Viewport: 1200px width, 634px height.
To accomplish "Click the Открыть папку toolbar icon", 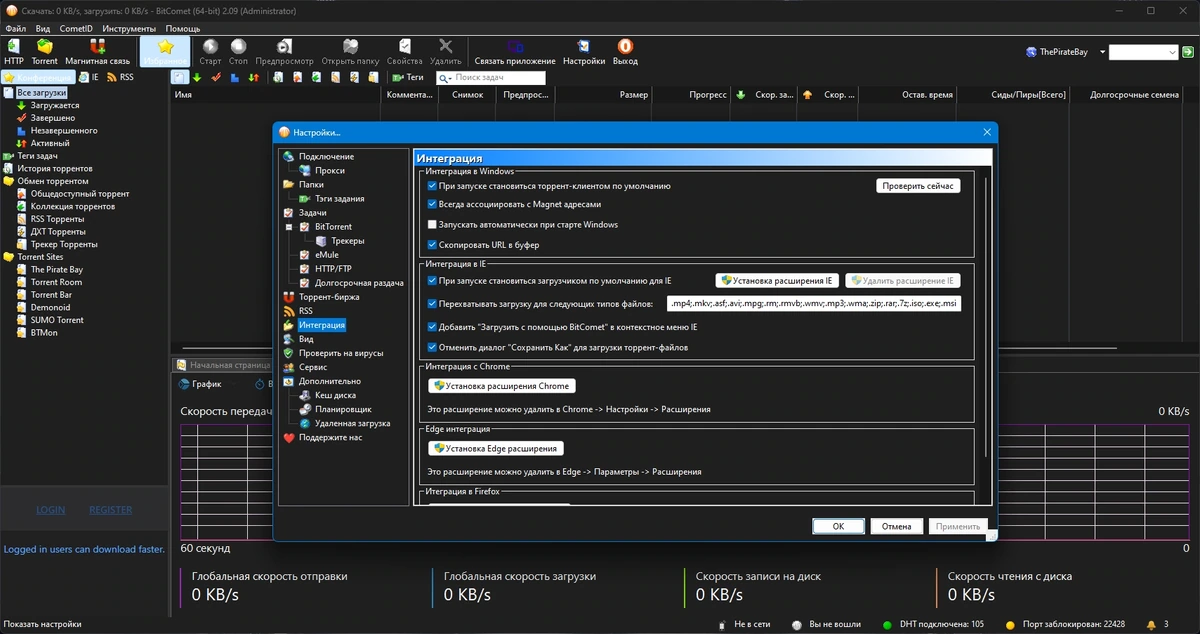I will coord(350,51).
